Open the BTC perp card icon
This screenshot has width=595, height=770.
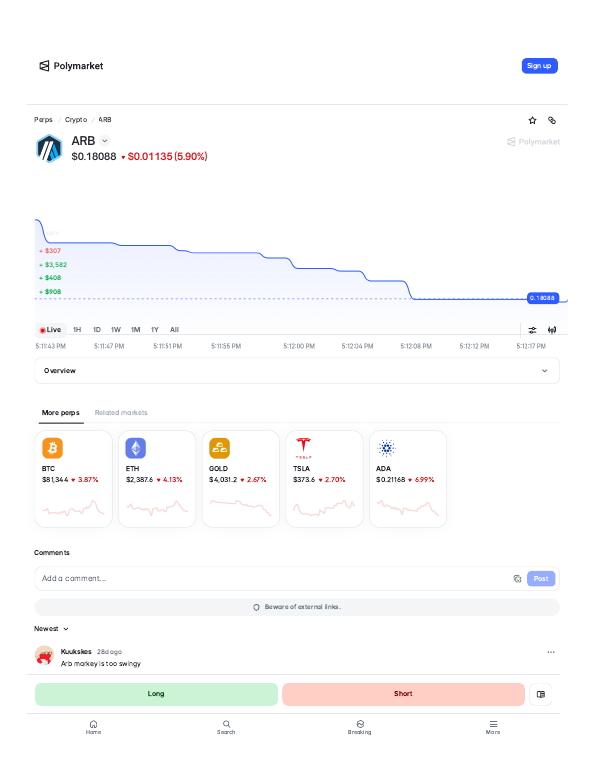53,448
